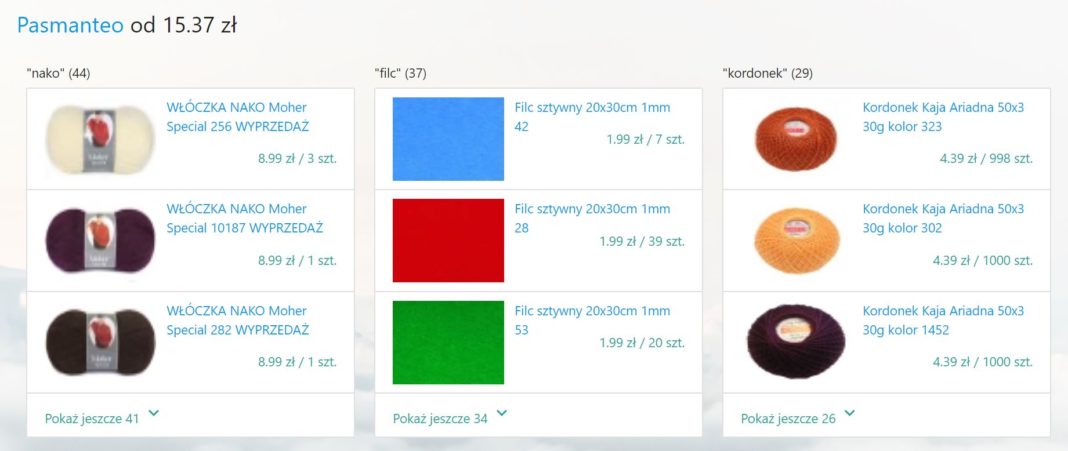Expand with chevron next to Pokaż jeszcze 26

850,413
